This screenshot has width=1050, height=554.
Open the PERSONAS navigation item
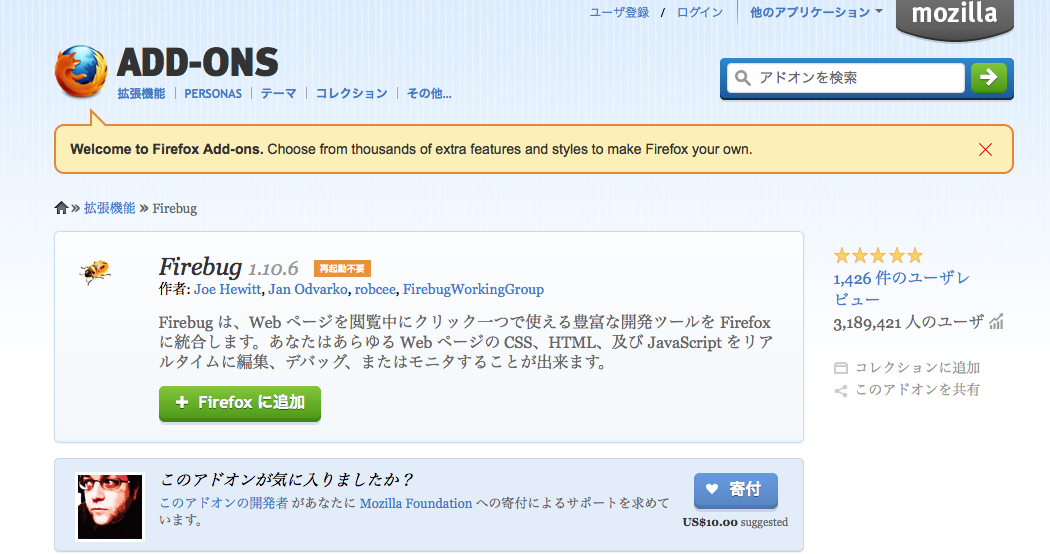pos(213,94)
